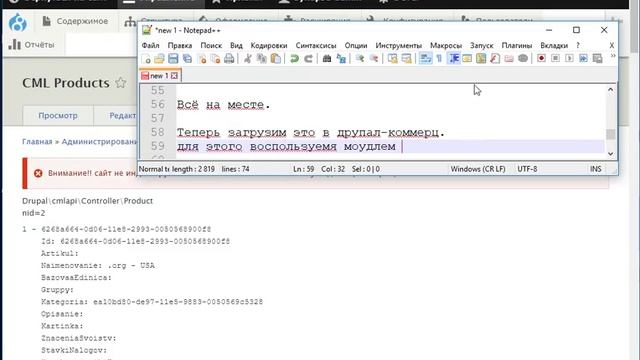Star the CML Products page shortcut
This screenshot has height=360, width=640.
pyautogui.click(x=120, y=82)
